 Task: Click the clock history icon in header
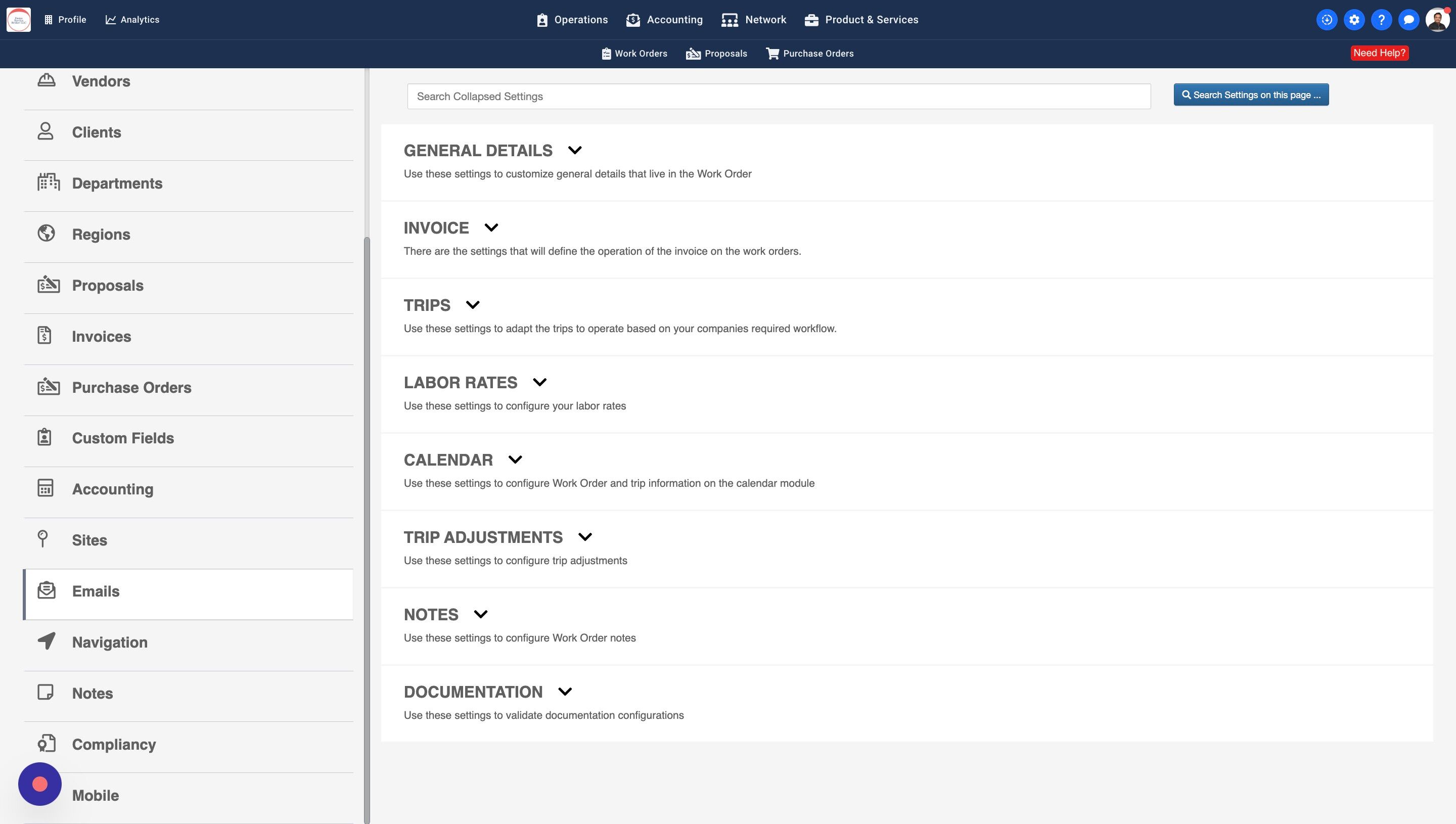tap(1327, 20)
